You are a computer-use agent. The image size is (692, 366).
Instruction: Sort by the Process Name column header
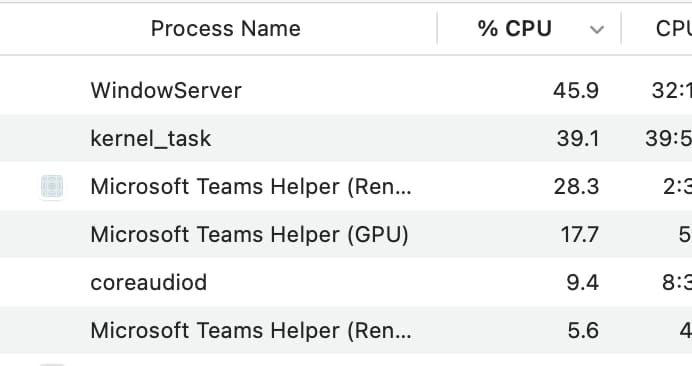tap(226, 29)
